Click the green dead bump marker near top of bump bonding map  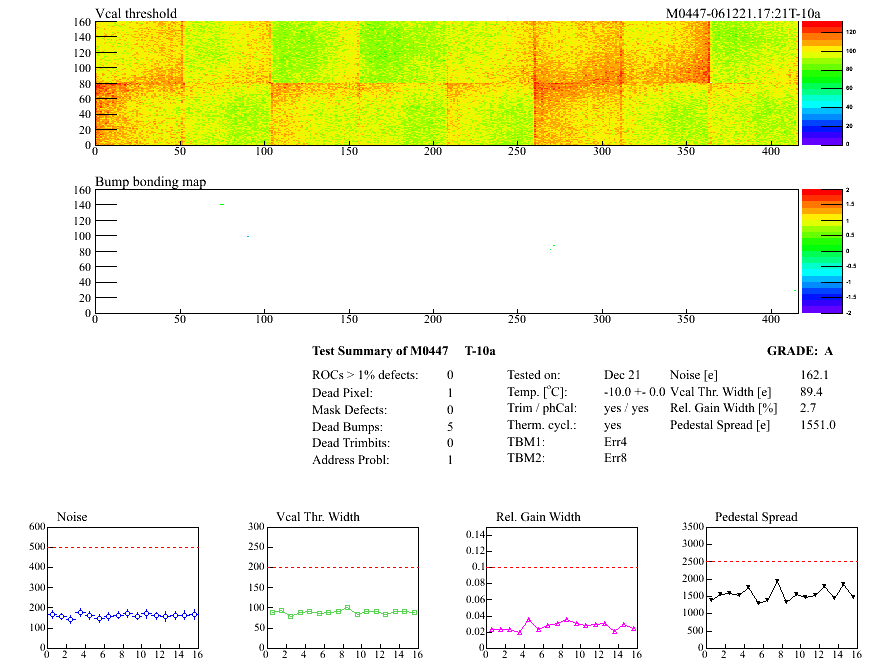click(x=222, y=204)
